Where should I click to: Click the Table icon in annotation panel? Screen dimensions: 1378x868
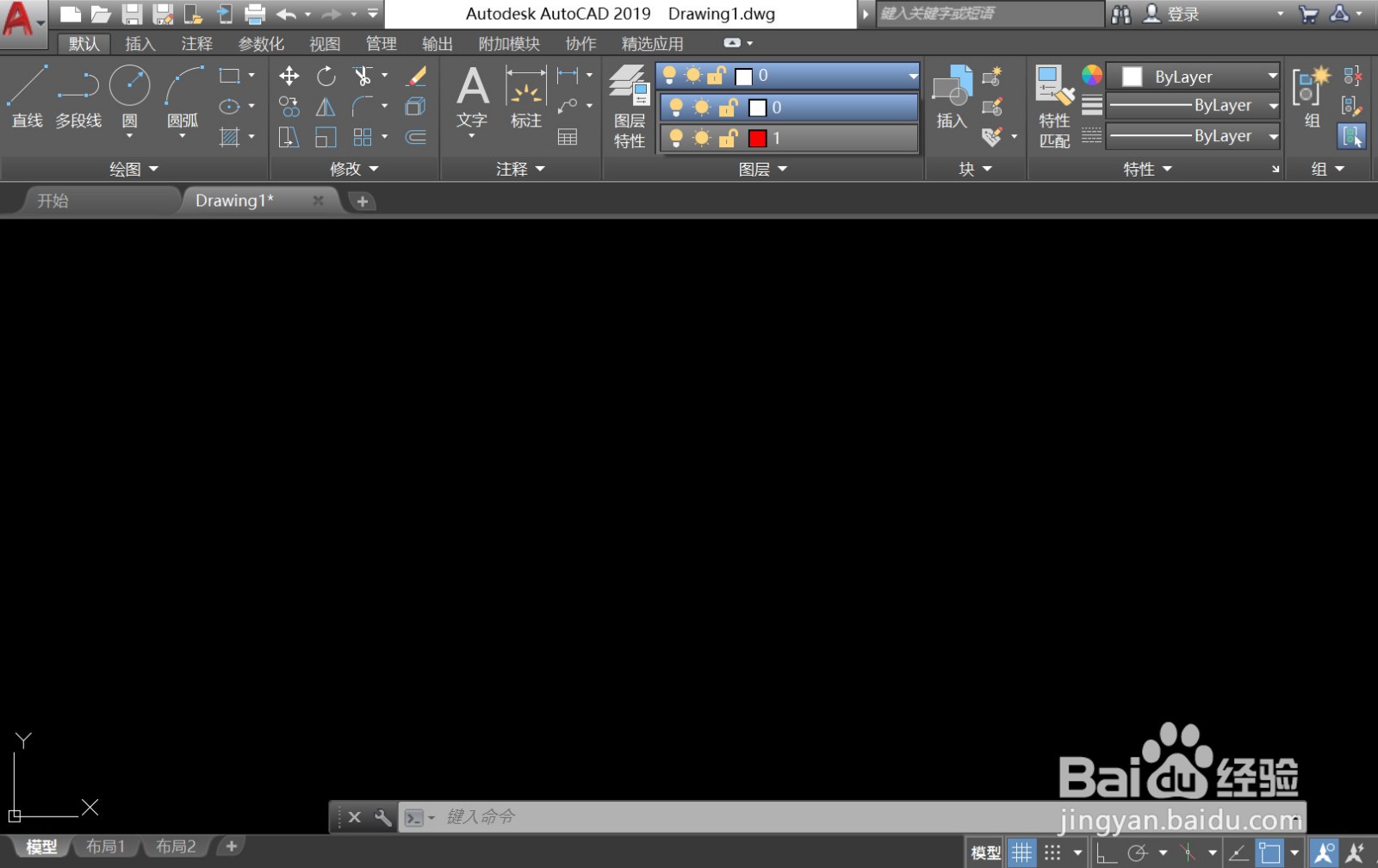568,137
